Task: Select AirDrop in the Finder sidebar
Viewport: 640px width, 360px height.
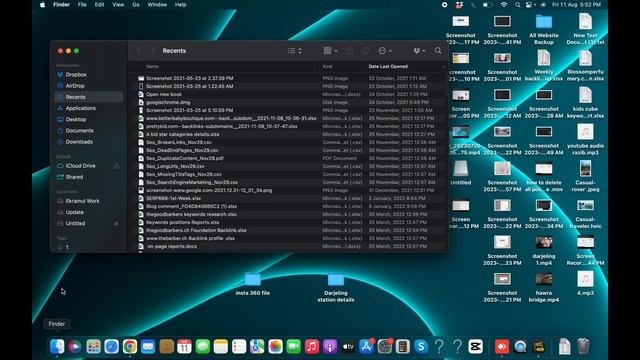Action: coord(75,86)
